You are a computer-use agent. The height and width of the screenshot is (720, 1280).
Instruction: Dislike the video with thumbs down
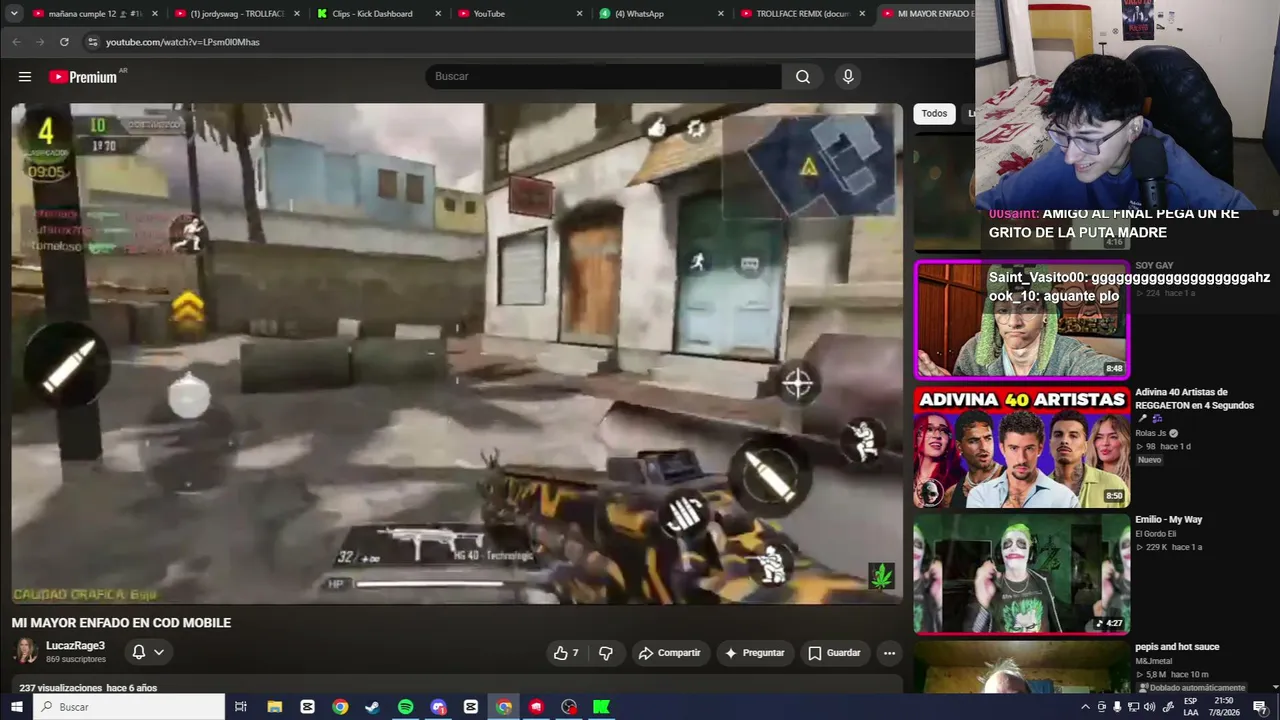coord(606,653)
